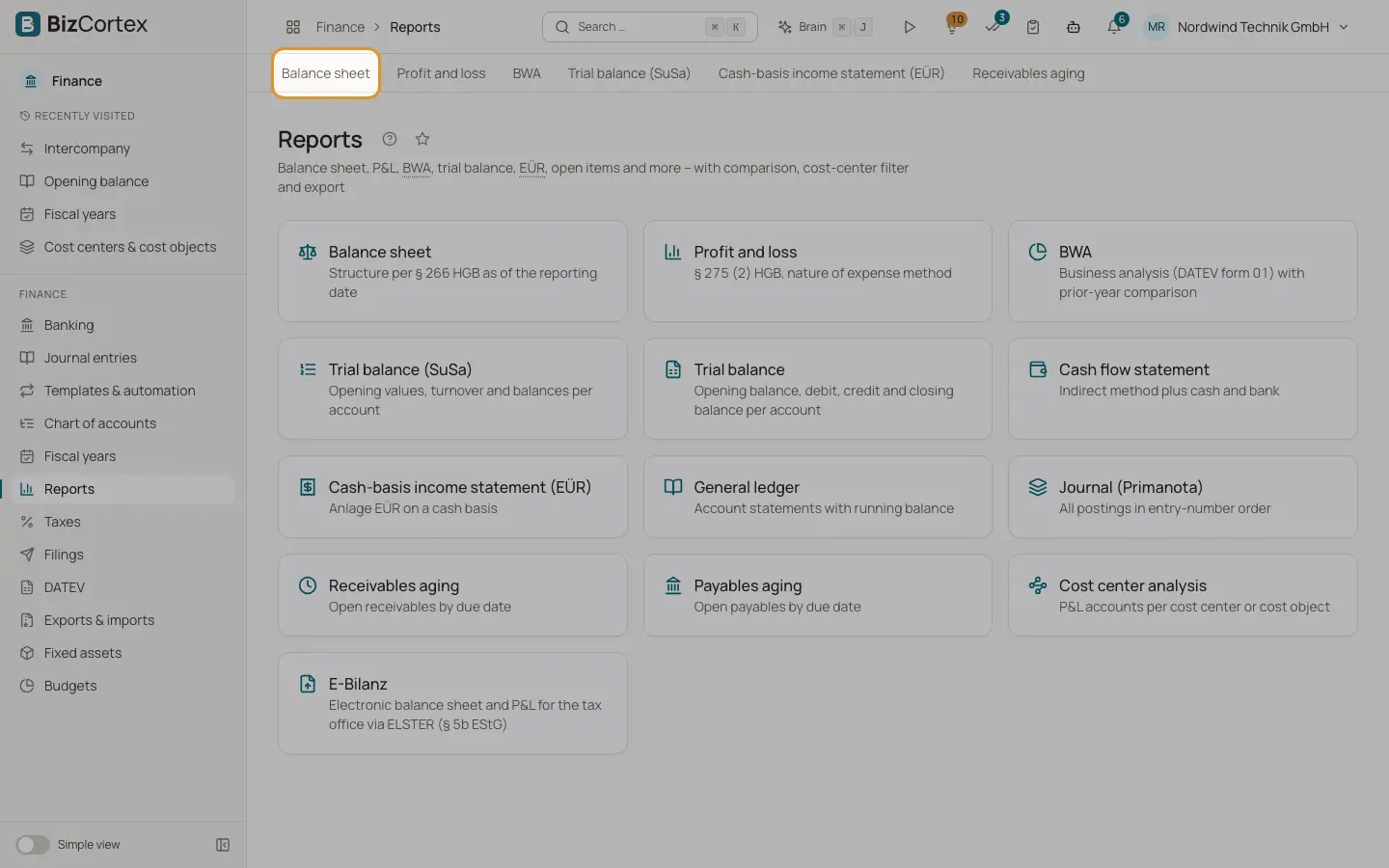Click the Profit and loss card chart icon
This screenshot has height=868, width=1389.
(x=673, y=252)
